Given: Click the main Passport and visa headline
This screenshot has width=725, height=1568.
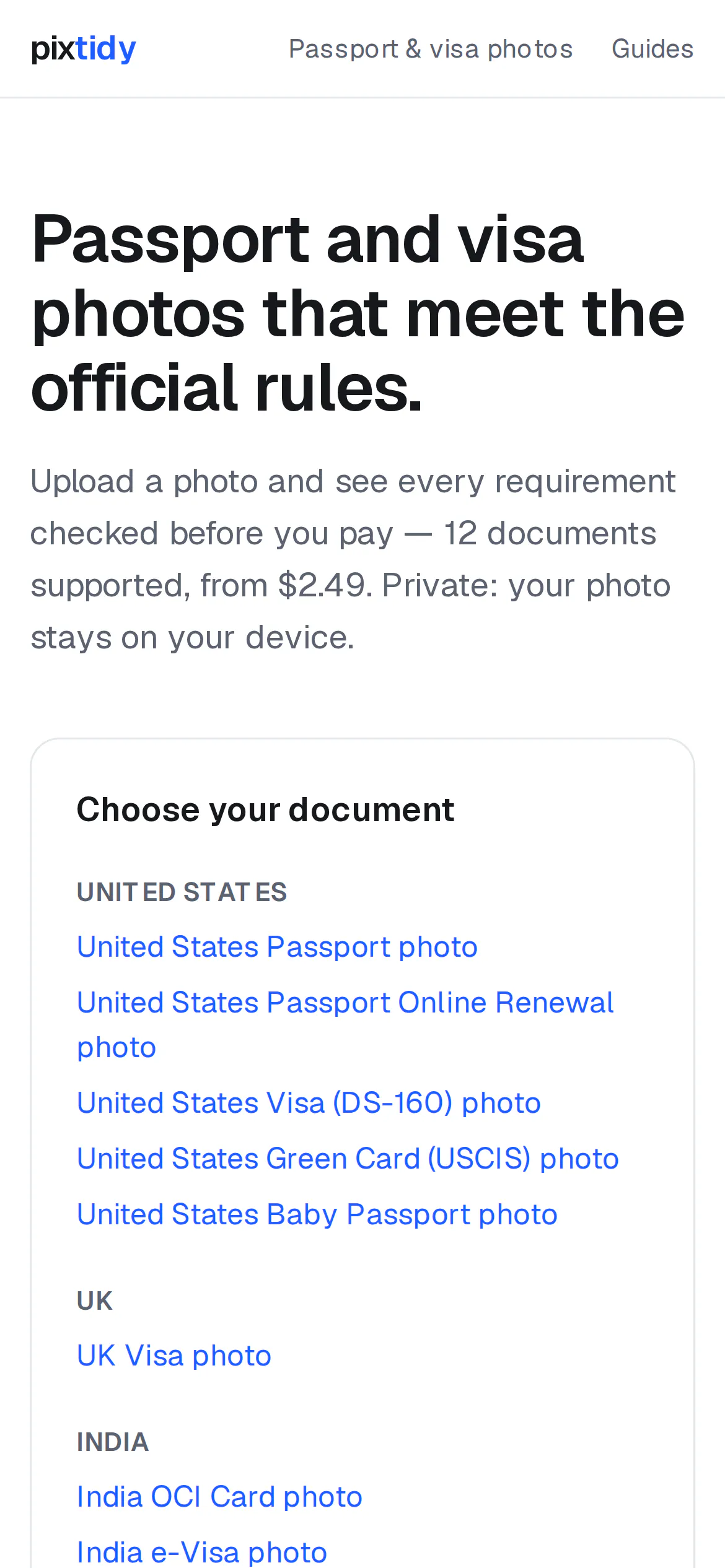Looking at the screenshot, I should 358,313.
